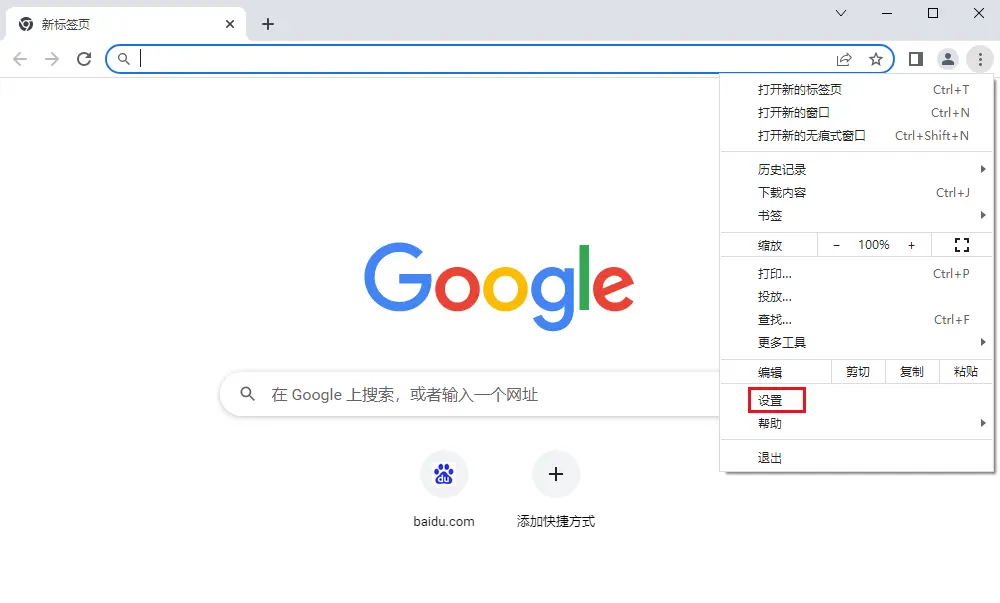The width and height of the screenshot is (1000, 603).
Task: Click the 剪切 cut button
Action: (858, 372)
